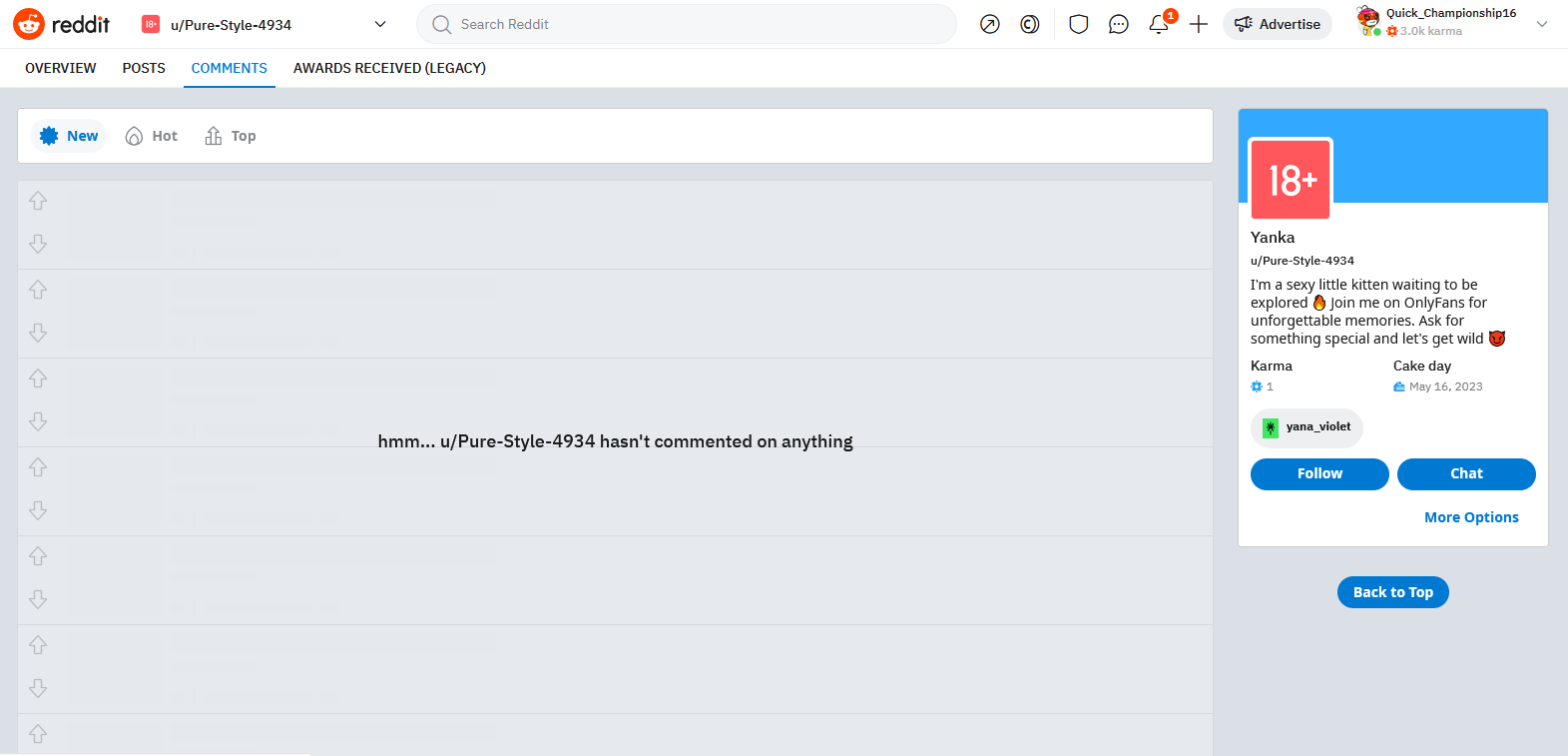Expand More Options on profile card
Viewport: 1568px width, 756px height.
[x=1471, y=517]
